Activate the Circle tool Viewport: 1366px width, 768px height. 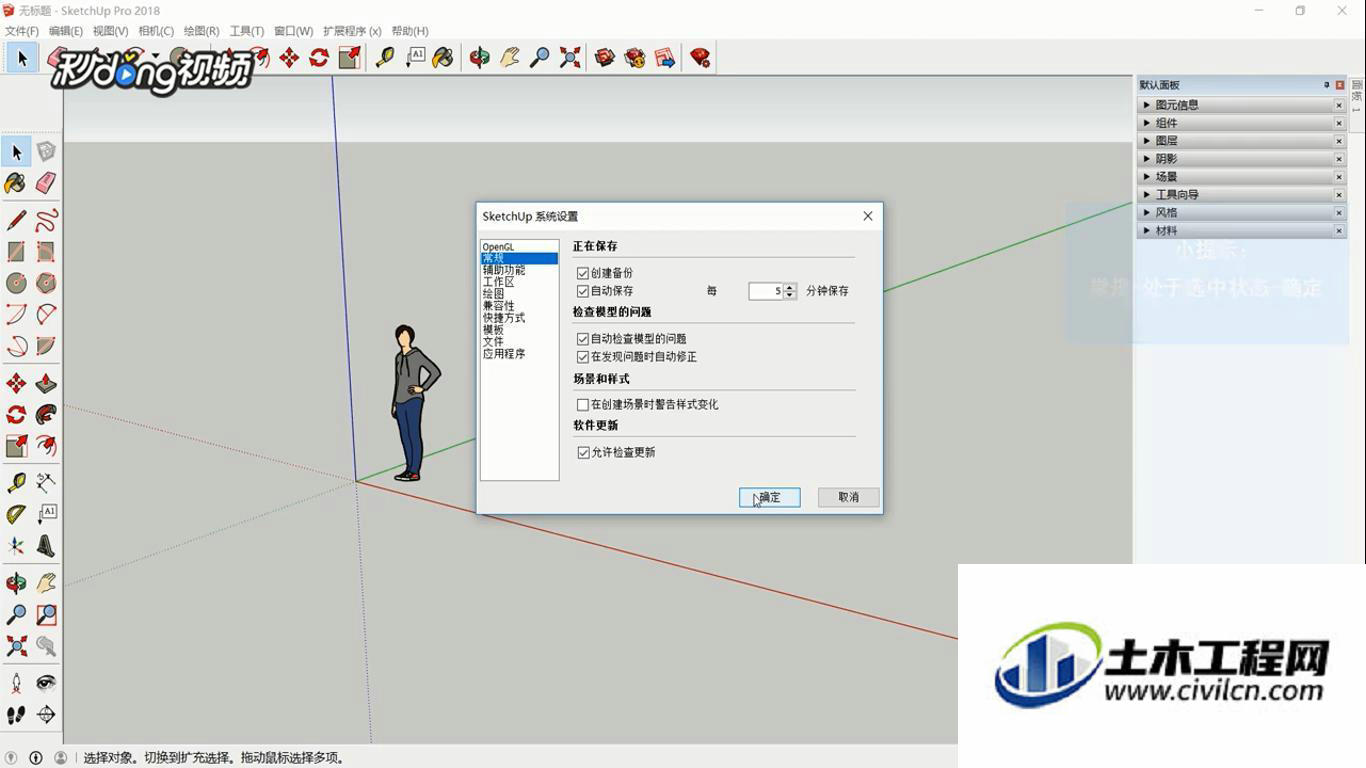point(16,284)
